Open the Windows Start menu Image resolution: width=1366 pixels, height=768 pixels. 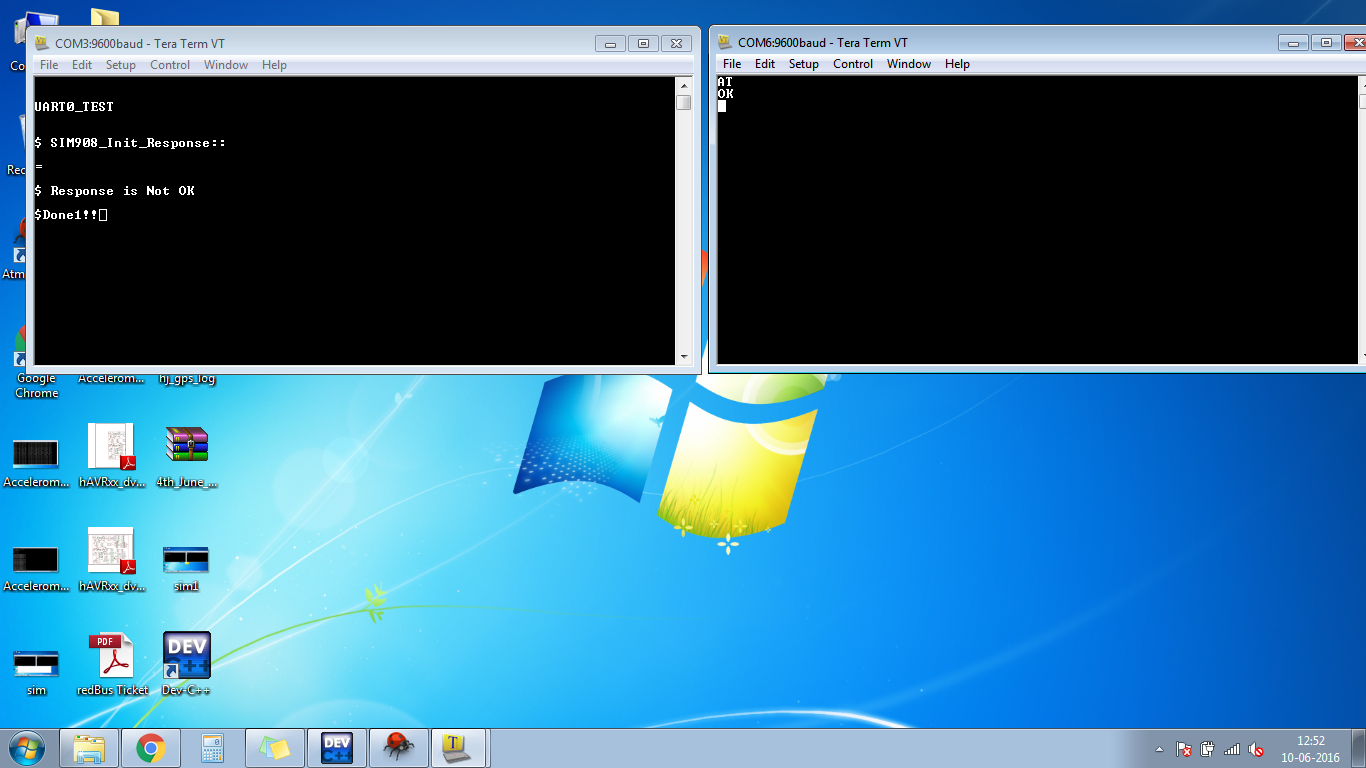(27, 748)
